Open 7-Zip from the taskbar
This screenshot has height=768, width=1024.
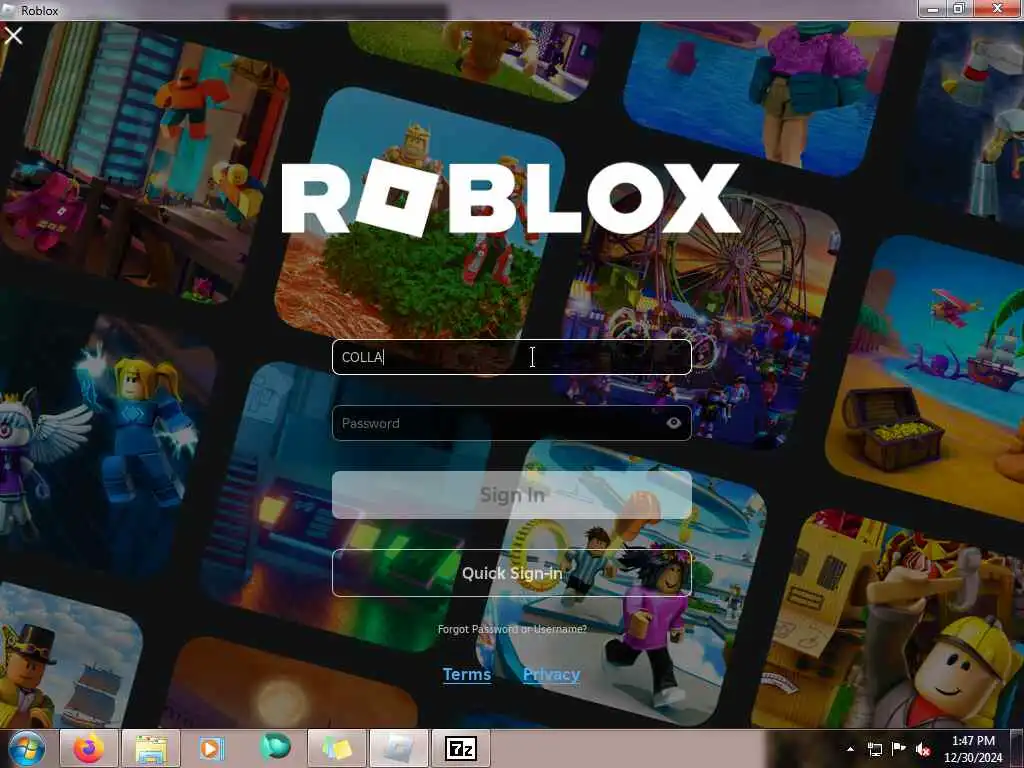[460, 748]
